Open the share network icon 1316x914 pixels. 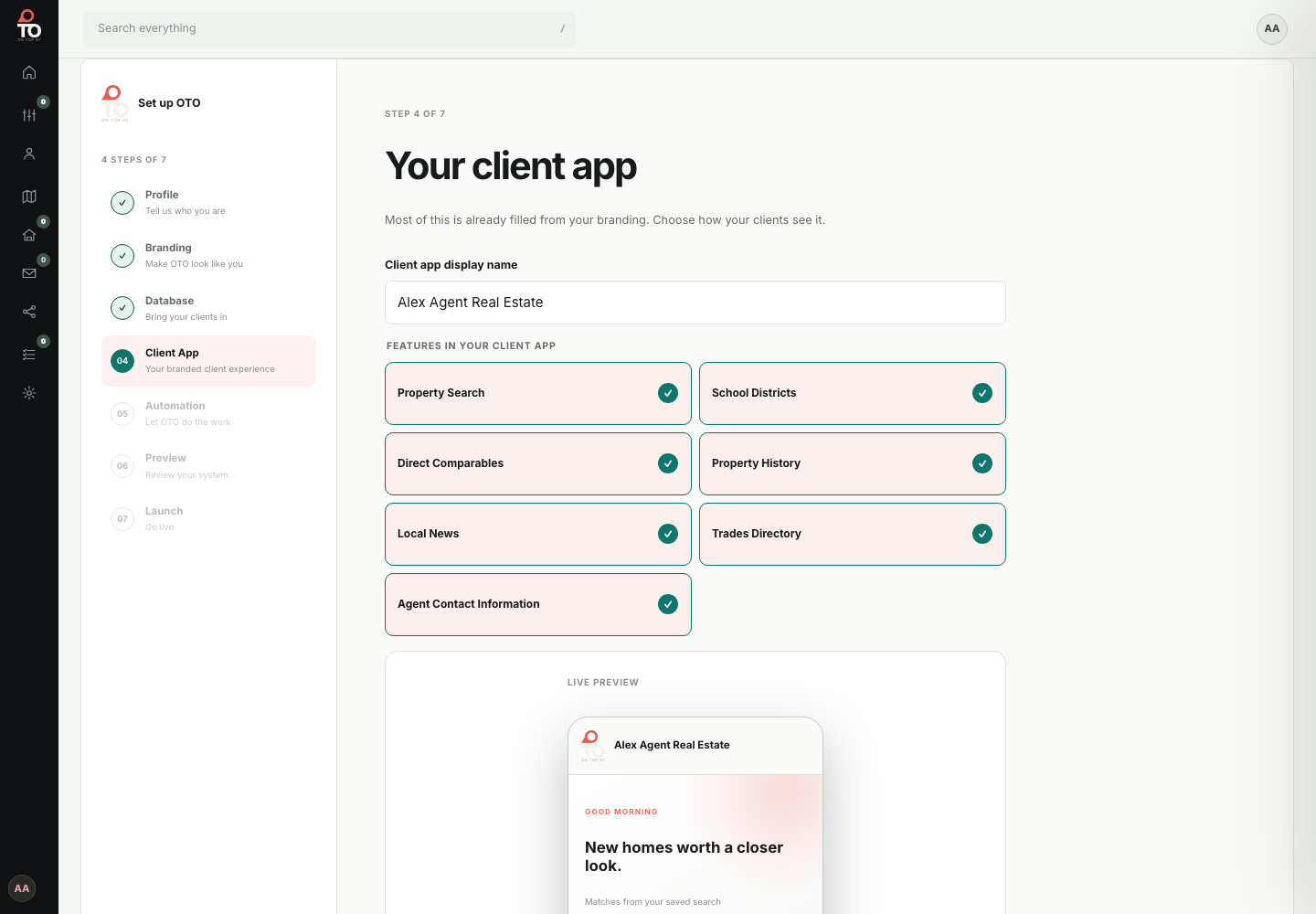tap(29, 312)
